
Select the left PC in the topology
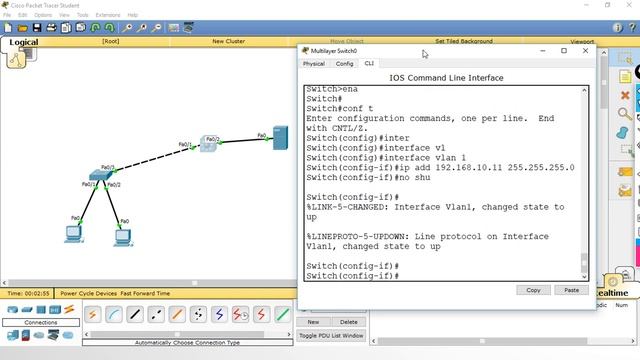74,234
